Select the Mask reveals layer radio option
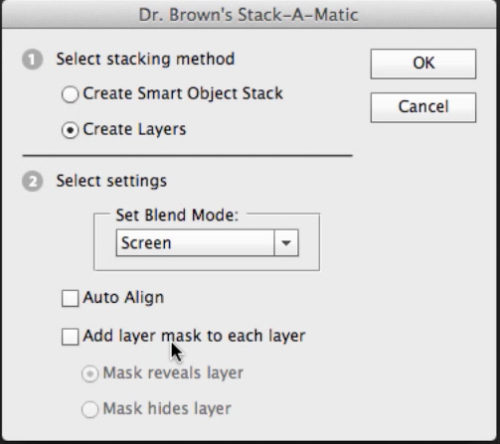Viewport: 500px width, 444px height. tap(90, 374)
